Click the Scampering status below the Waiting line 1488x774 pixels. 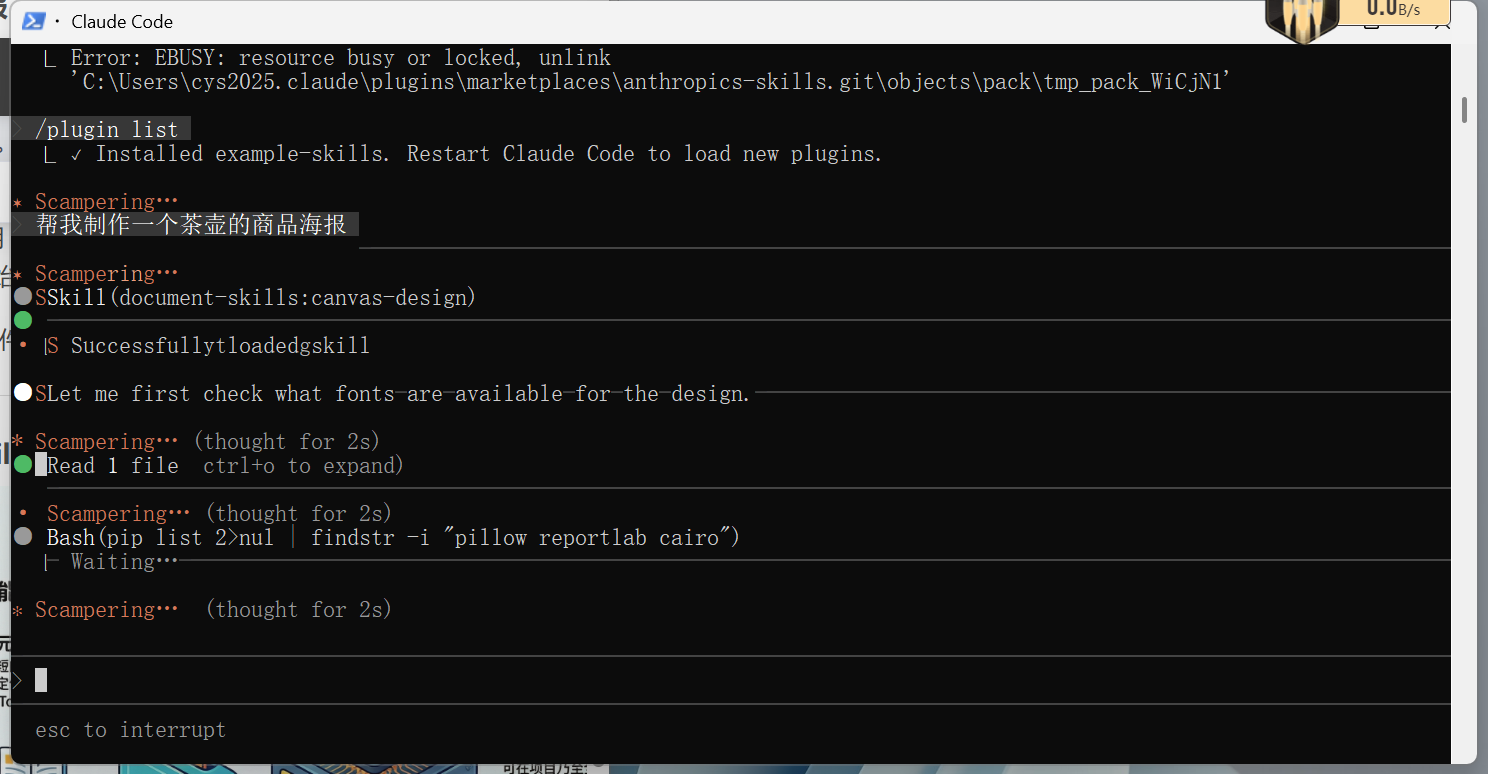click(106, 610)
